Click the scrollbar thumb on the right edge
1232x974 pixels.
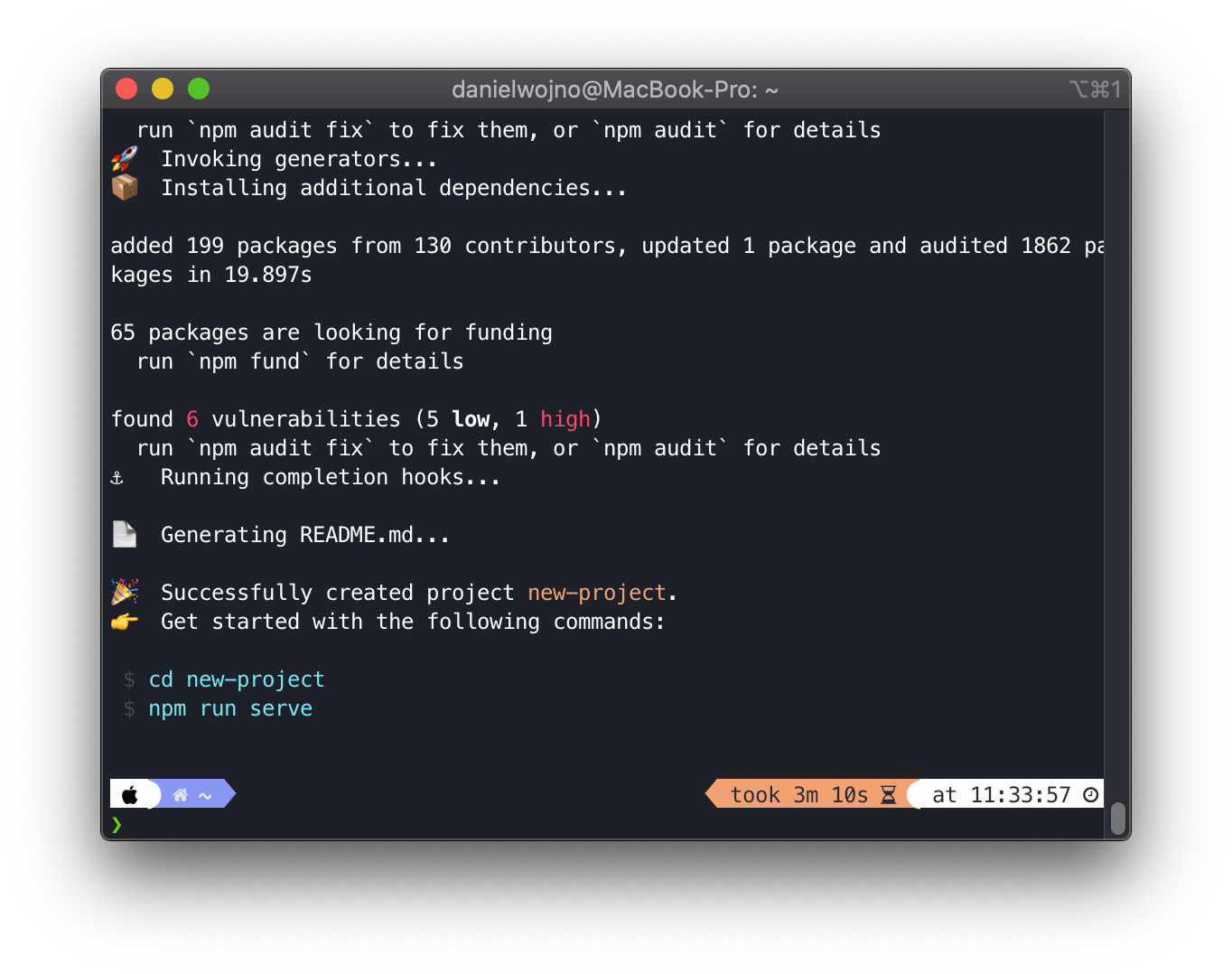click(x=1117, y=819)
